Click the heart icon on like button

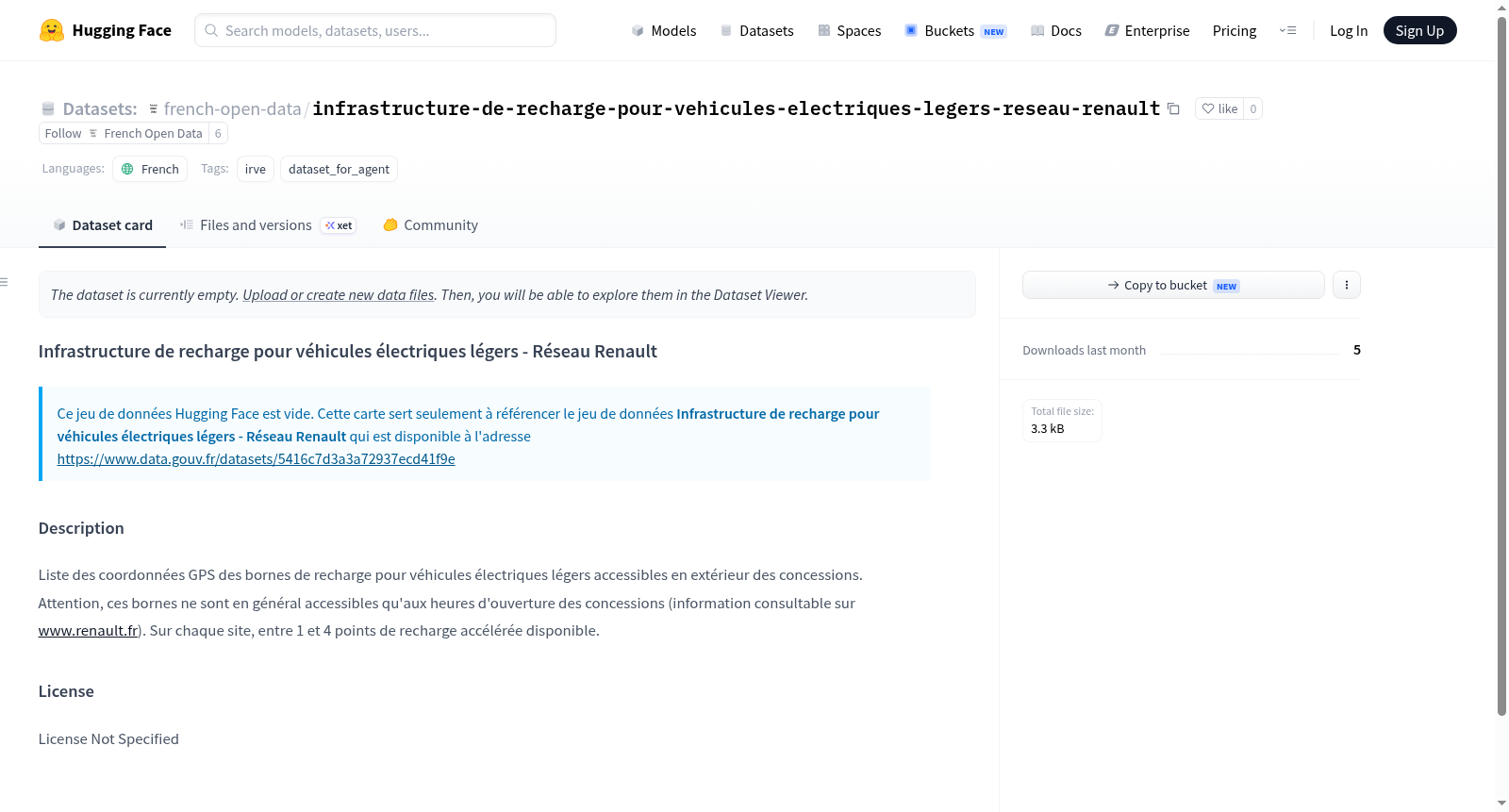[1208, 108]
